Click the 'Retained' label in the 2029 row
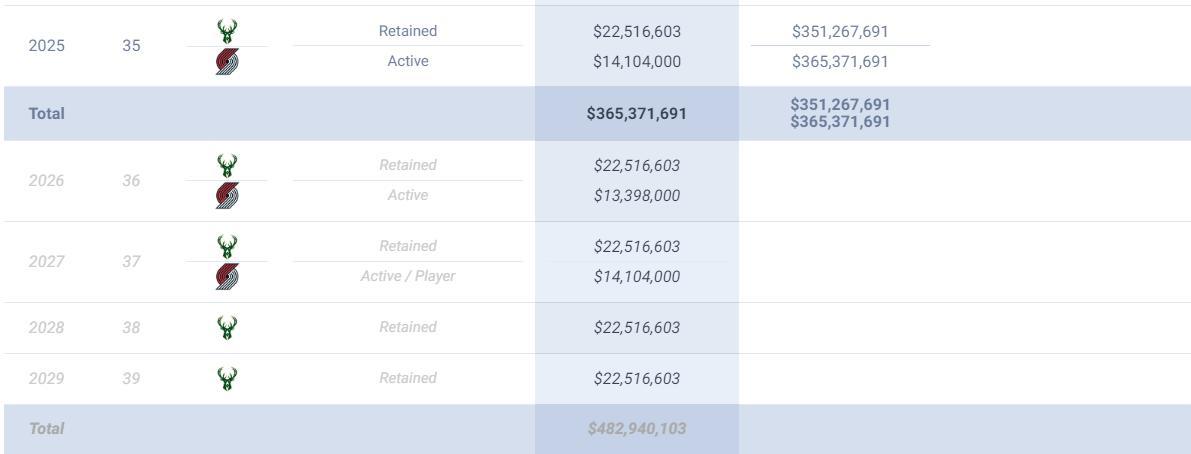Image resolution: width=1191 pixels, height=454 pixels. point(407,378)
